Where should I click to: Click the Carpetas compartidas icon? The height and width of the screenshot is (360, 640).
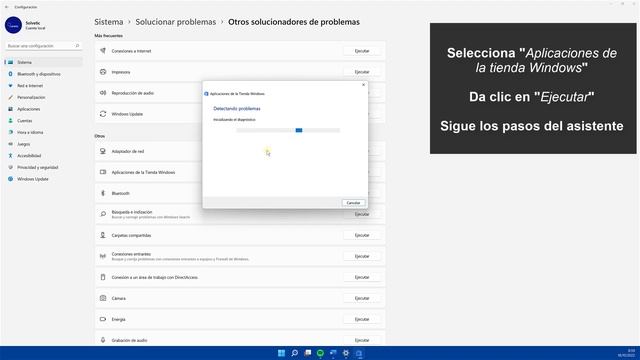point(103,235)
